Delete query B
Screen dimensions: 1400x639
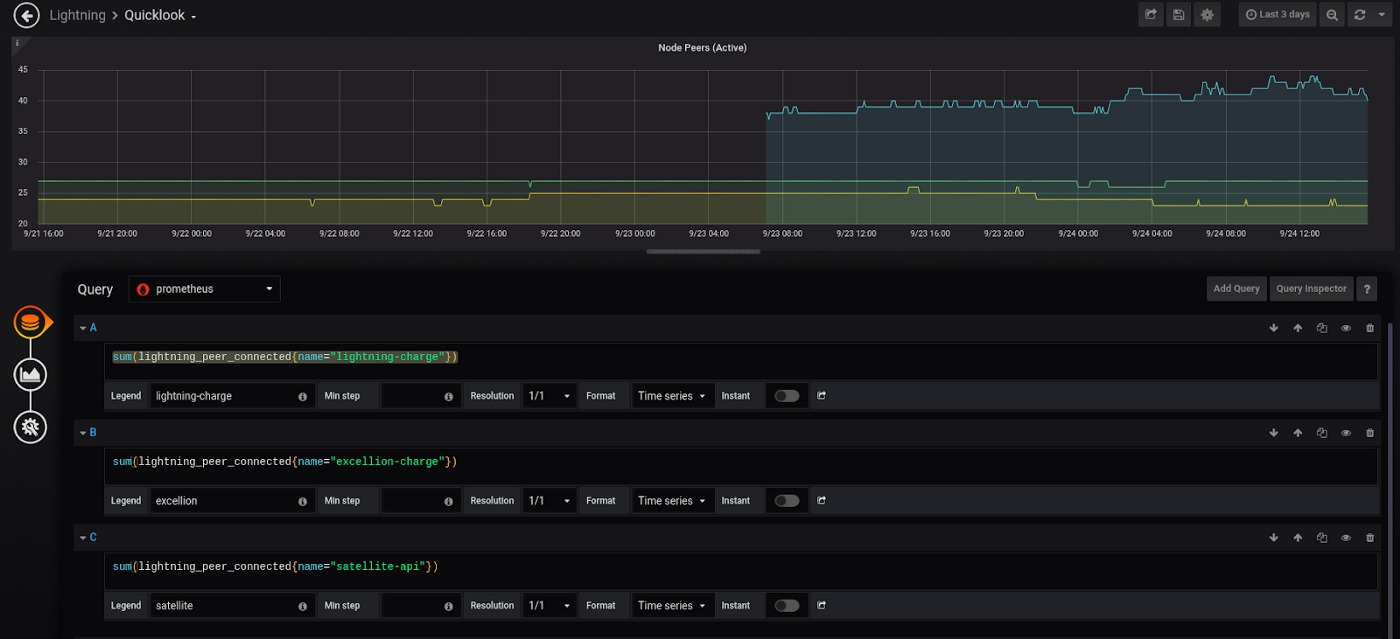tap(1370, 433)
